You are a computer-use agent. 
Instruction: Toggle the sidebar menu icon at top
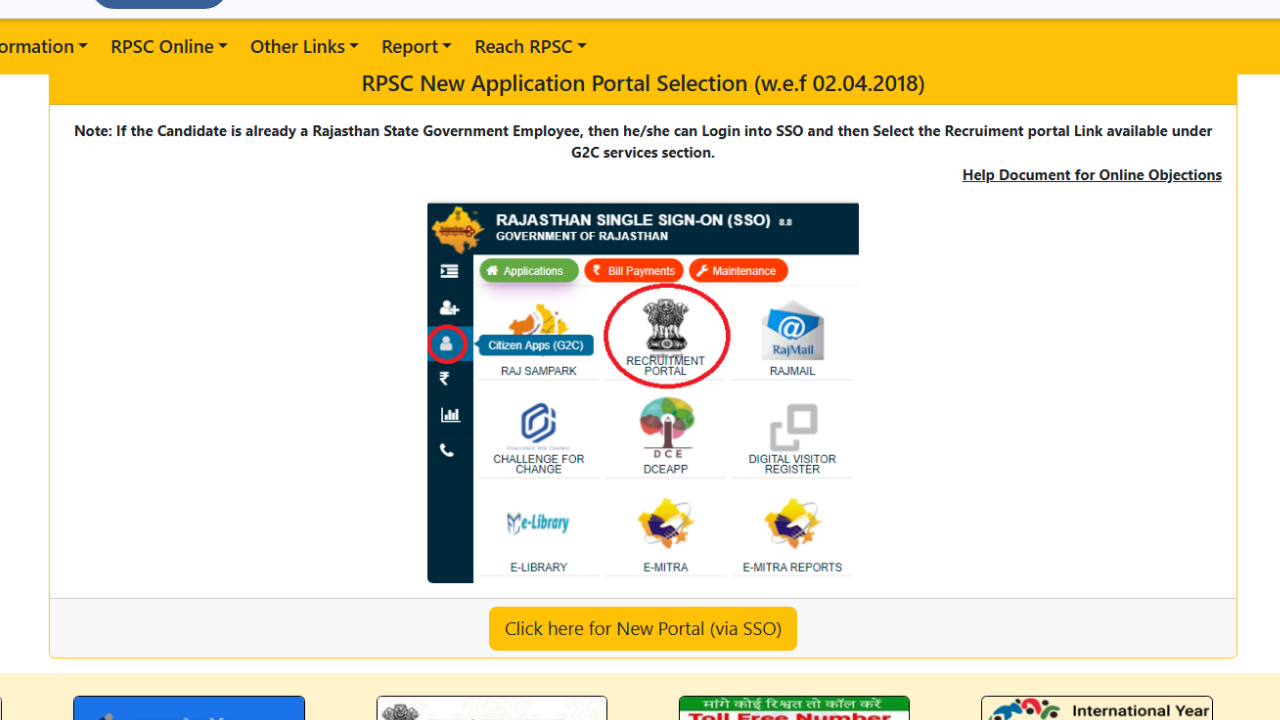click(x=449, y=271)
